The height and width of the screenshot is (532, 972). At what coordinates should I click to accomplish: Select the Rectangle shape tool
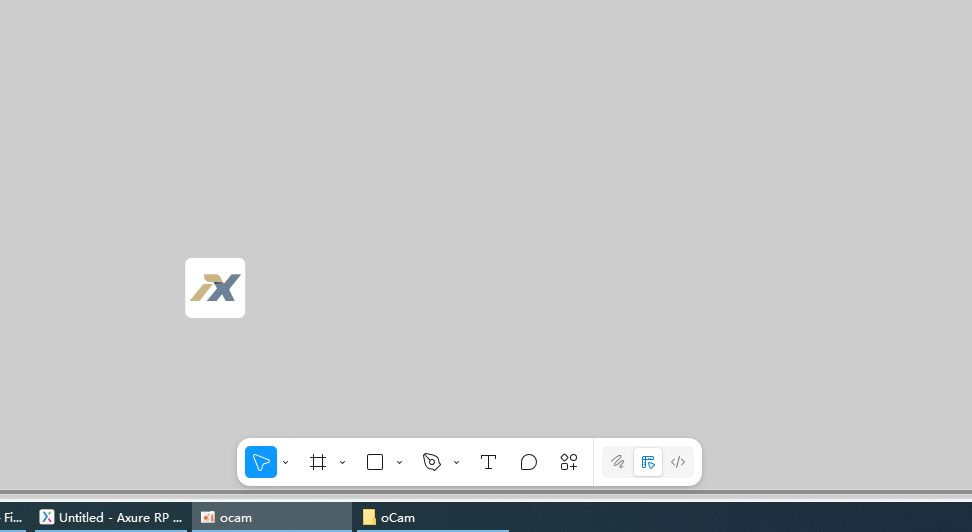(375, 462)
